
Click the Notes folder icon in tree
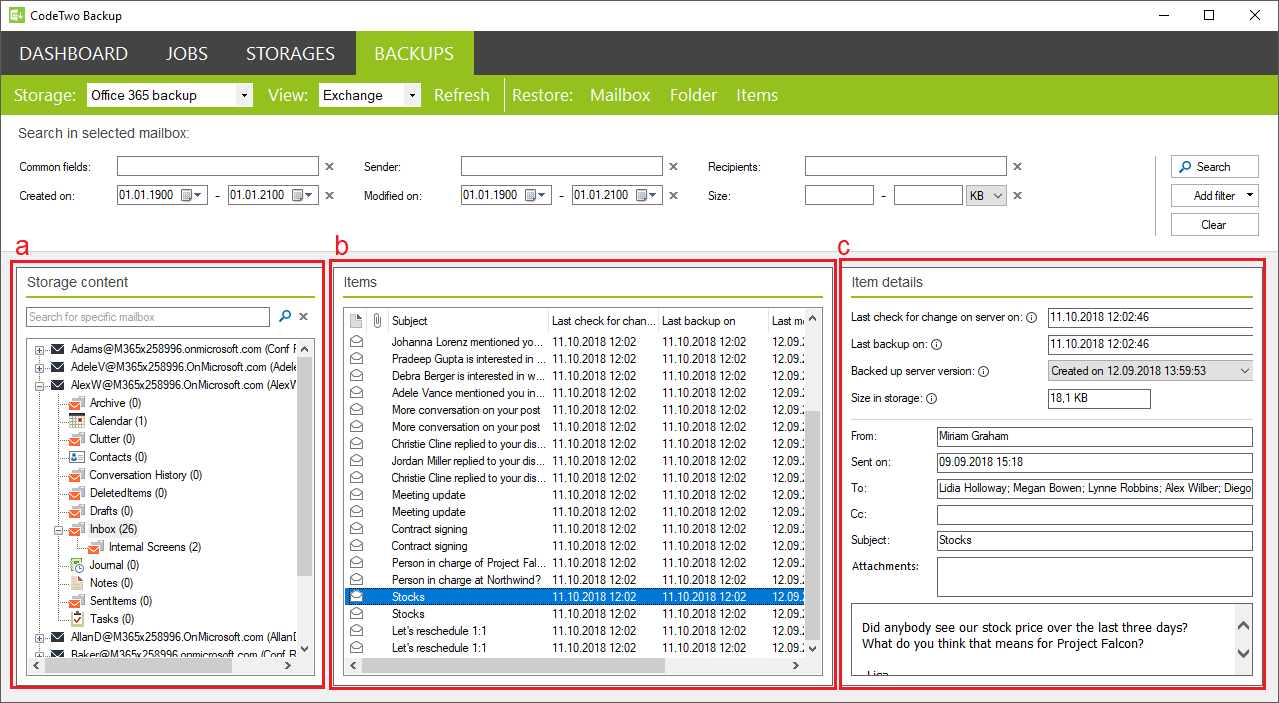77,583
